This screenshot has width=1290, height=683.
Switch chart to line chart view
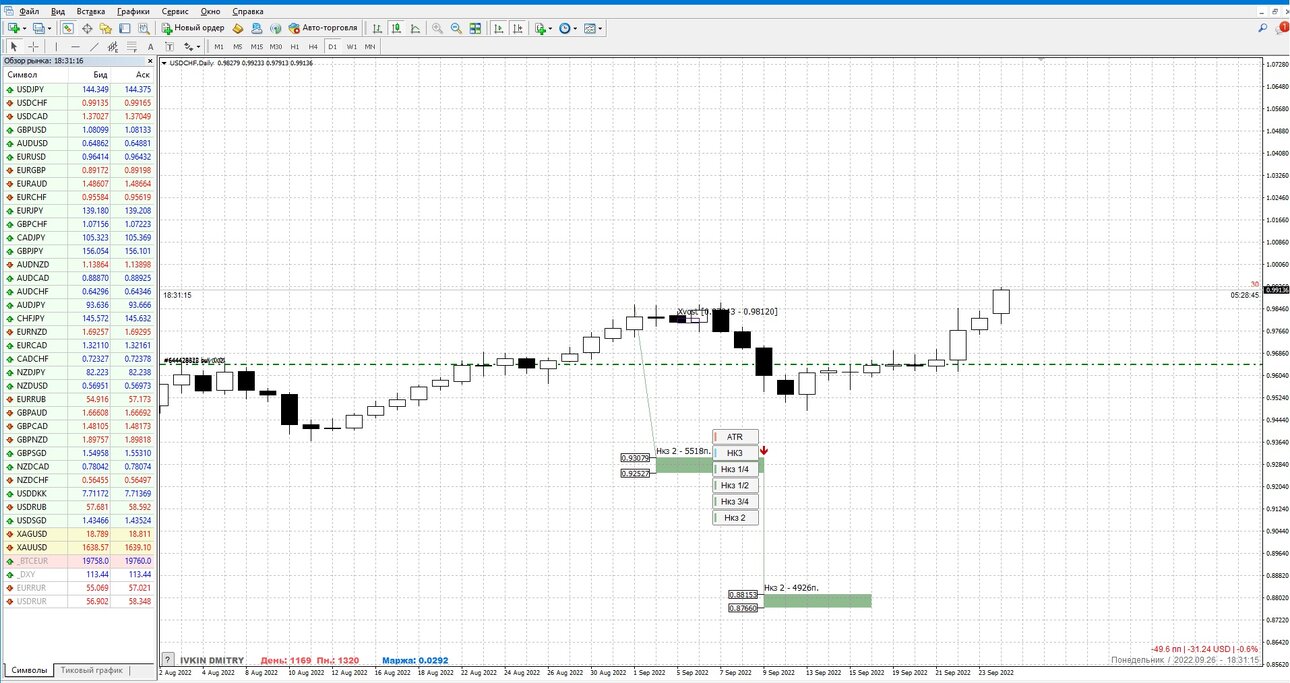pyautogui.click(x=415, y=28)
